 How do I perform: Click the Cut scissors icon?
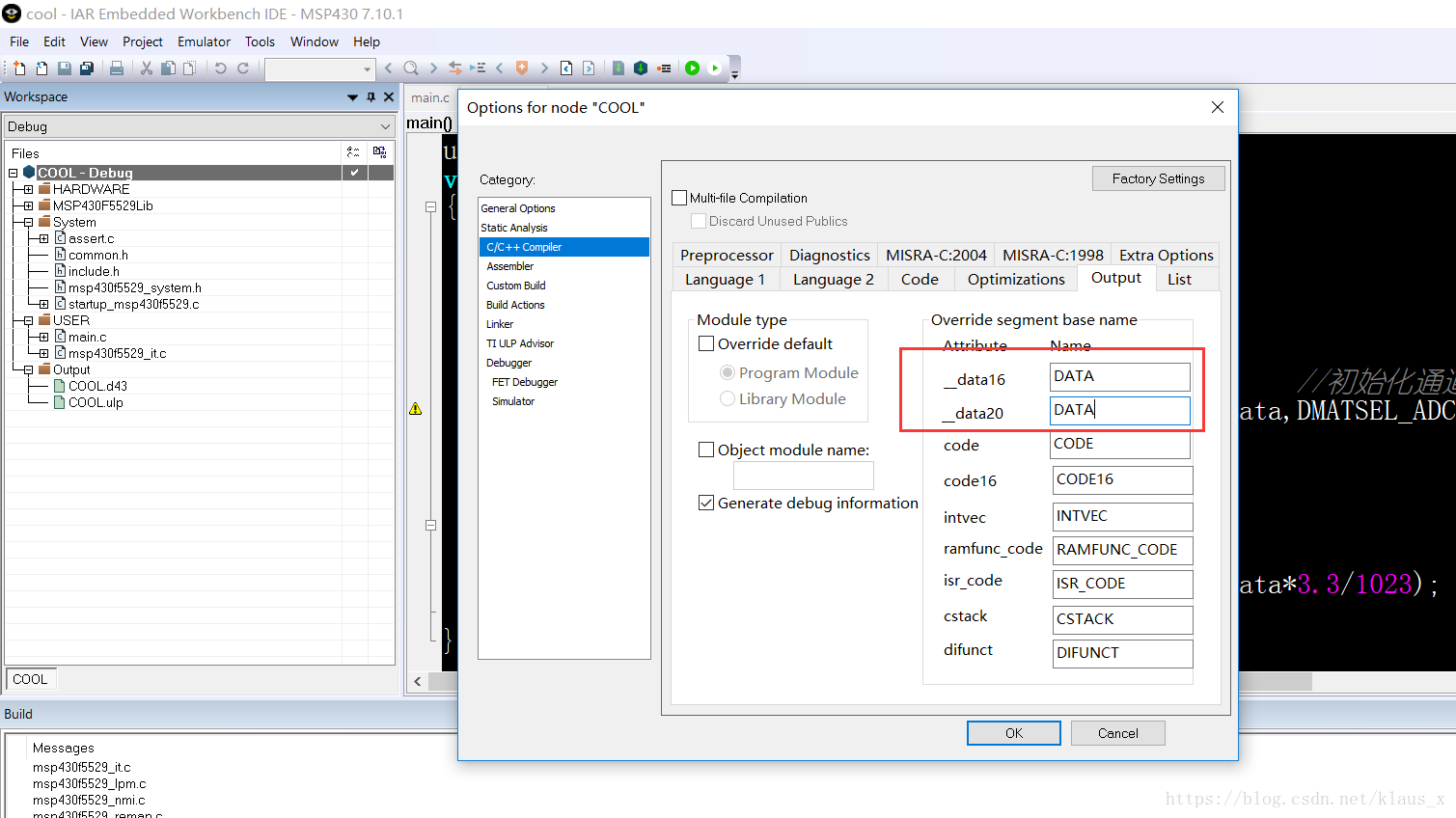point(147,68)
